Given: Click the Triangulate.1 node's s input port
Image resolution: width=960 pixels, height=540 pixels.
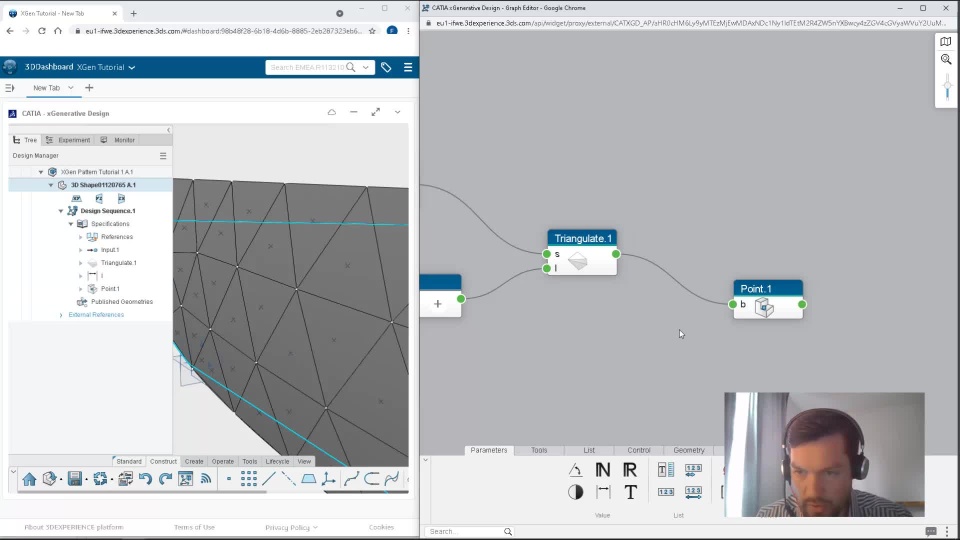Looking at the screenshot, I should pyautogui.click(x=547, y=254).
